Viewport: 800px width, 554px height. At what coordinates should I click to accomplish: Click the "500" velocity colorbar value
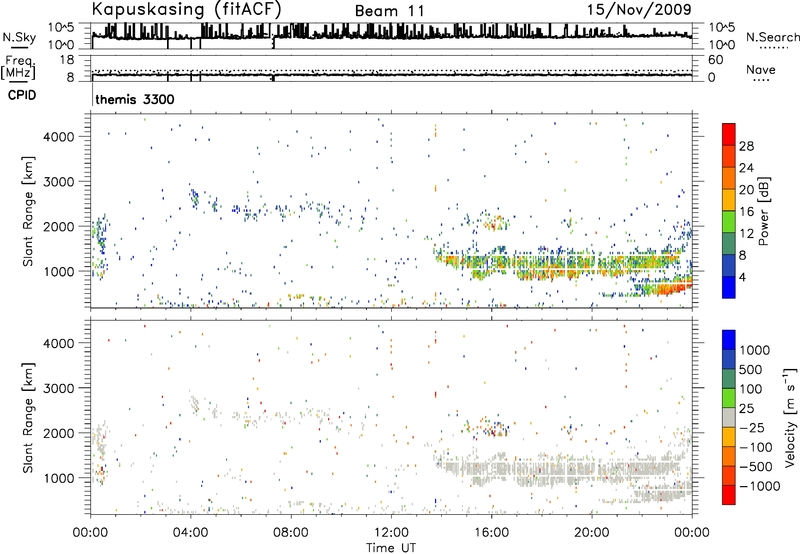click(751, 370)
